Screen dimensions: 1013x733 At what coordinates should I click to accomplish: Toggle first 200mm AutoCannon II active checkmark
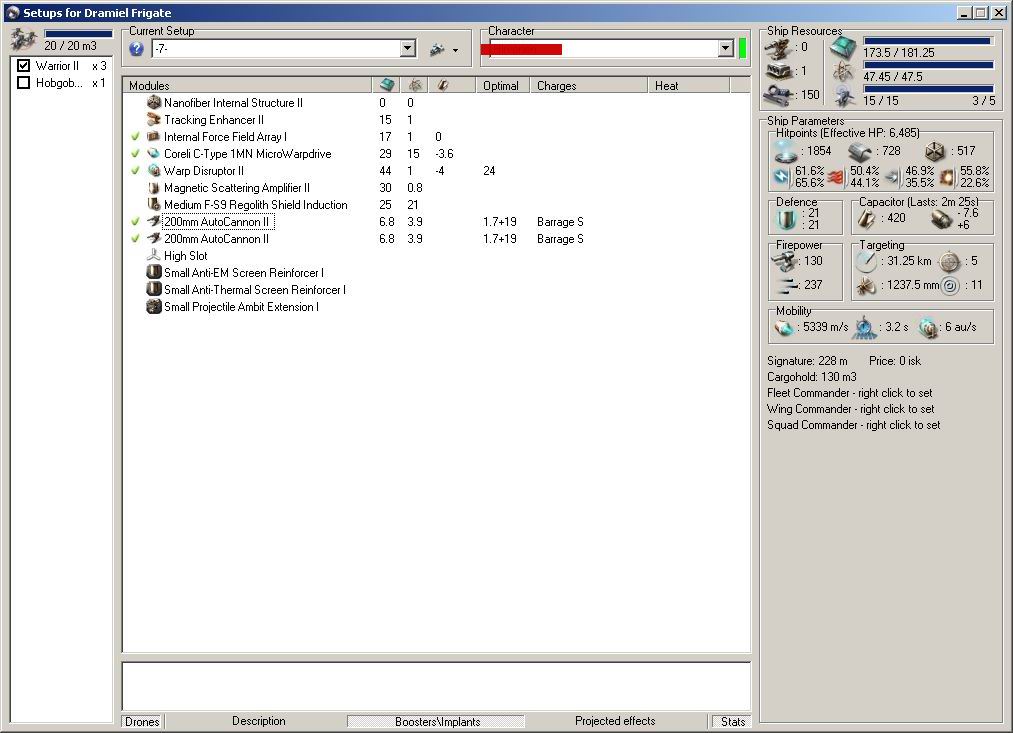135,222
